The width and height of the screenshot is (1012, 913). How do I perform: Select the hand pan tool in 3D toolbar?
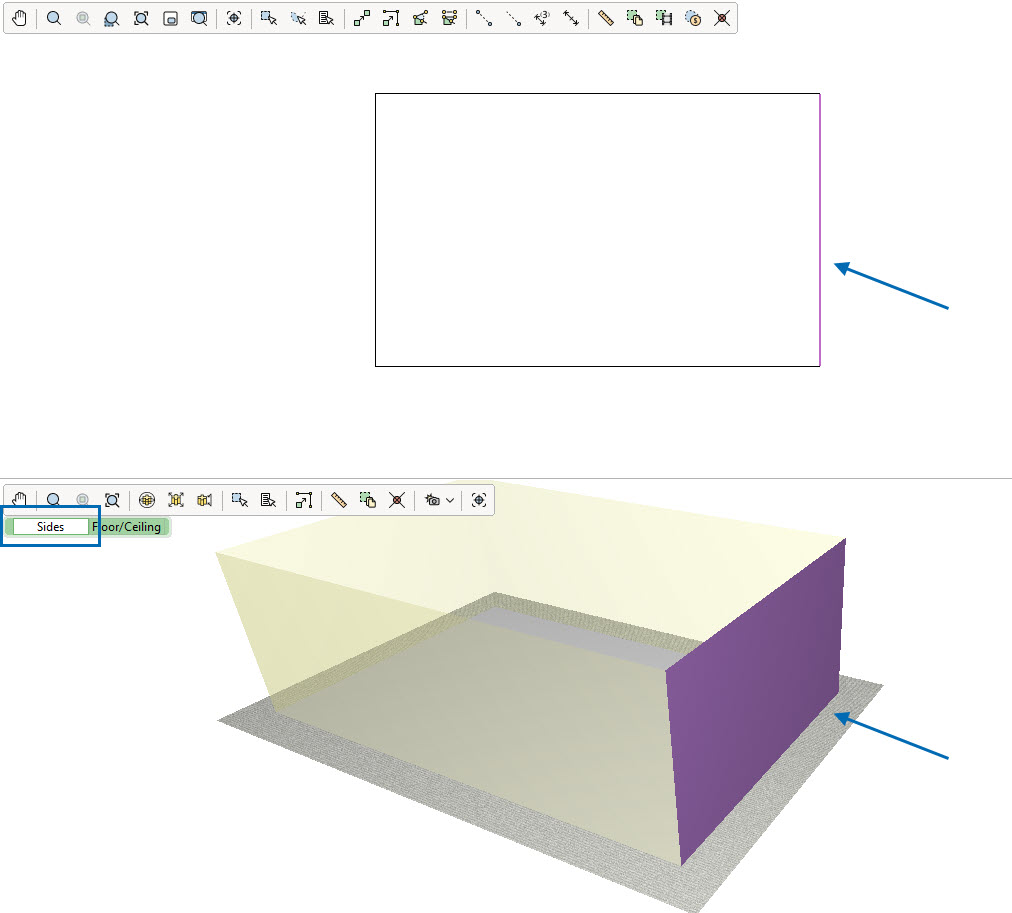tap(19, 499)
